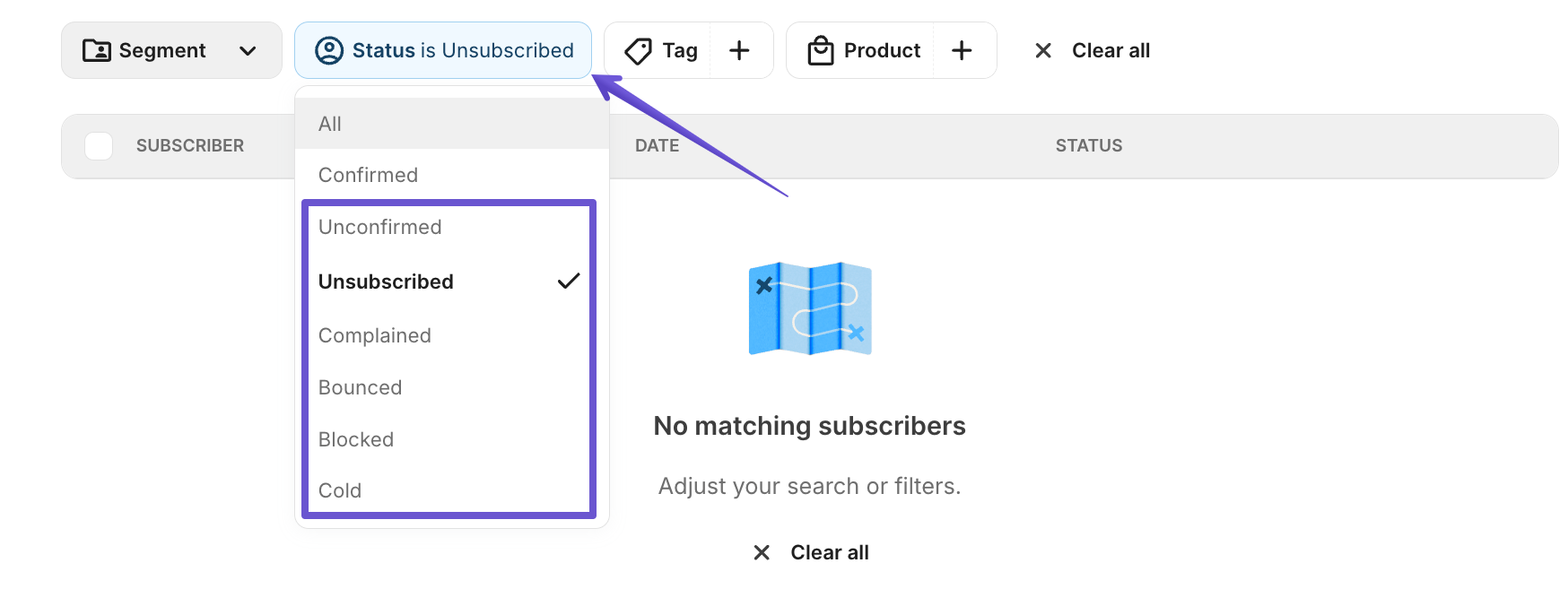Click the Tag filter label
This screenshot has width=1568, height=615.
(680, 50)
